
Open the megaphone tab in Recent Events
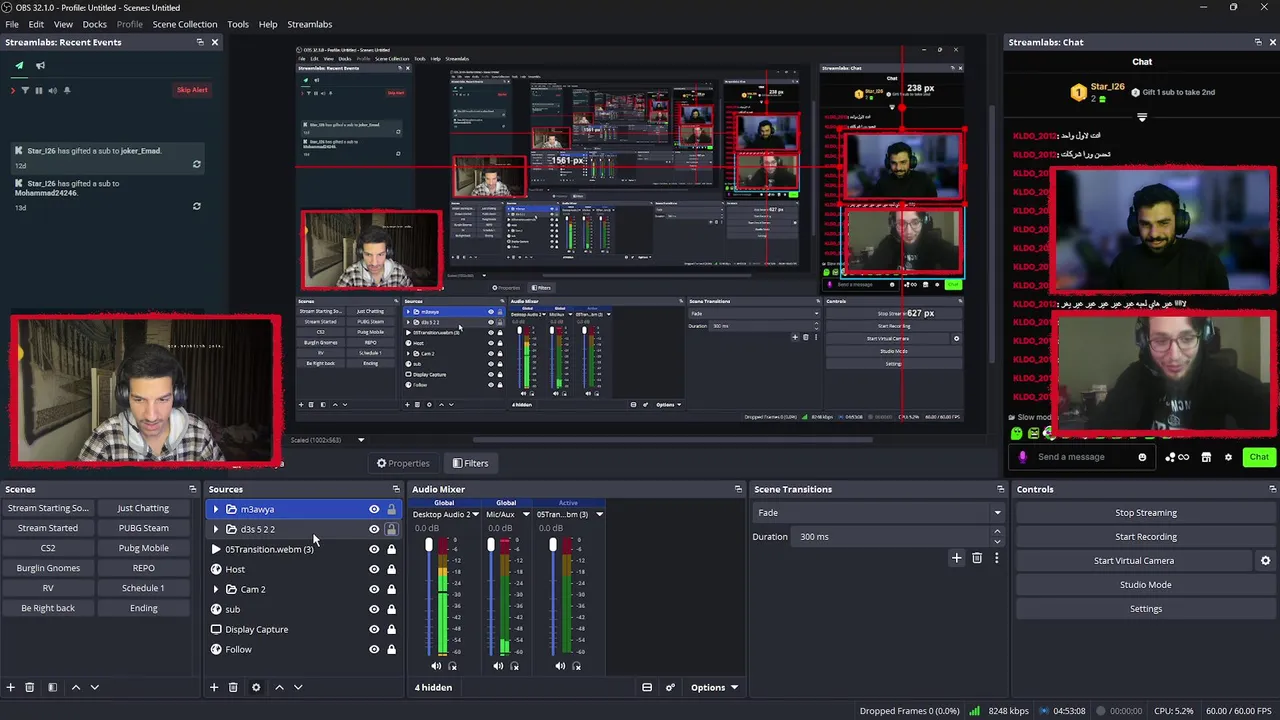pyautogui.click(x=41, y=66)
